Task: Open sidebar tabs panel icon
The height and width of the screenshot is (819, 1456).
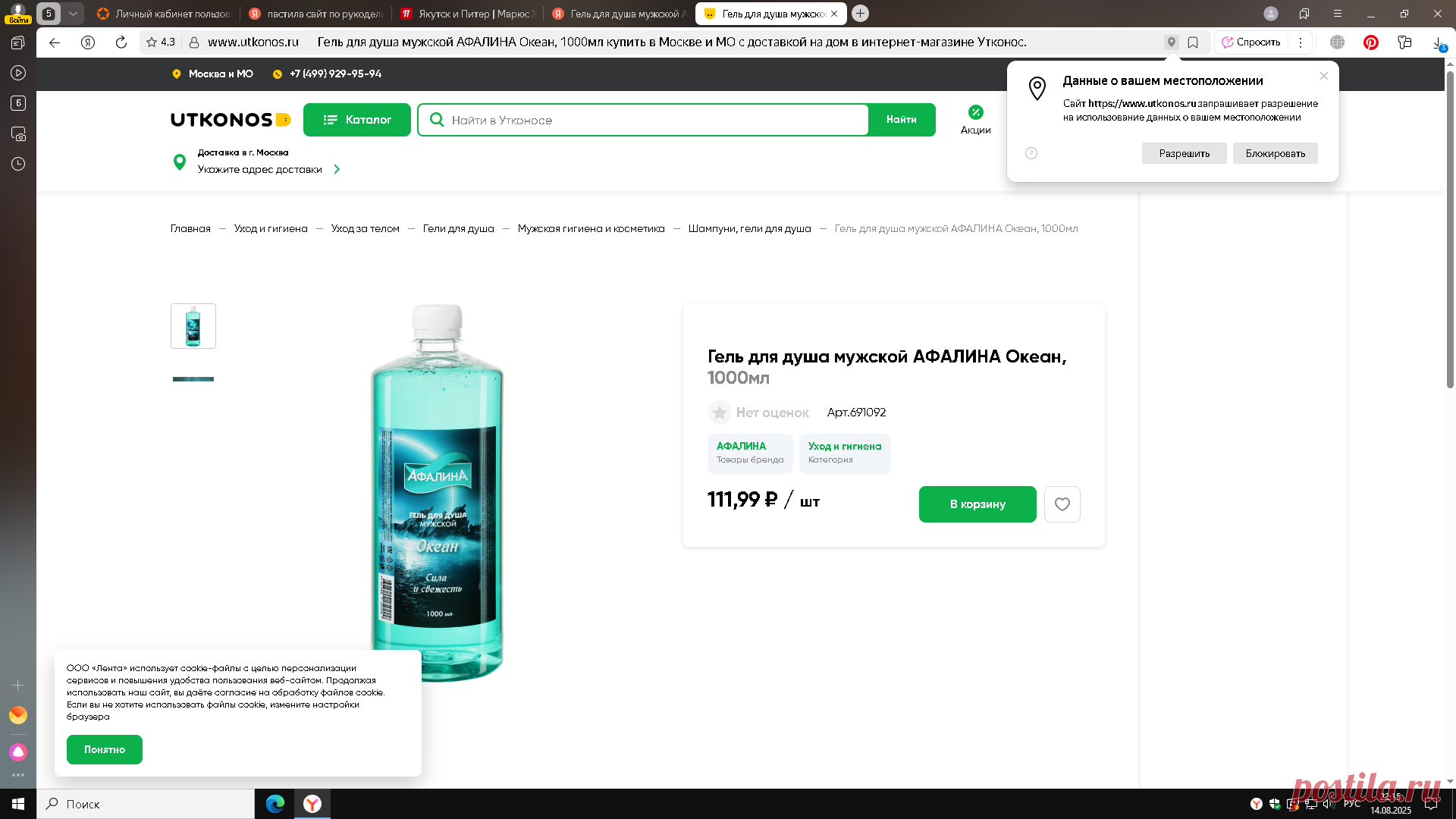Action: tap(18, 42)
